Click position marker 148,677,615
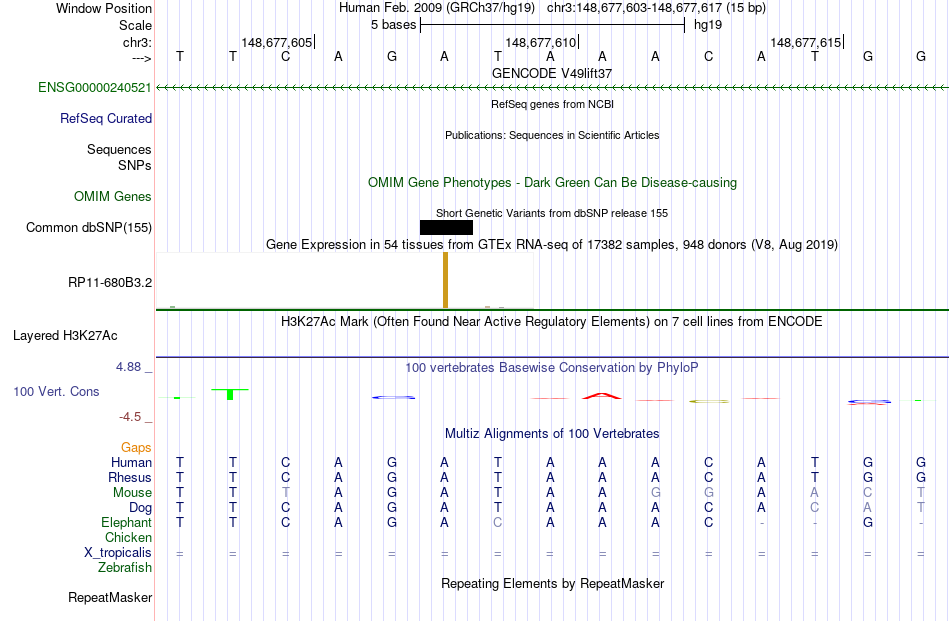The width and height of the screenshot is (950, 621). 806,42
